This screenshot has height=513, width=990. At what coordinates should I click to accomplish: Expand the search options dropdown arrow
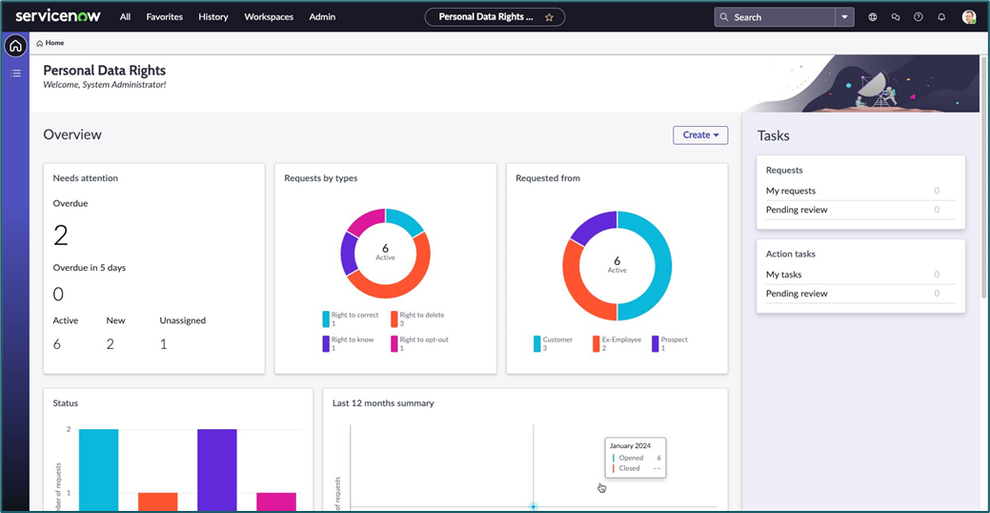click(844, 17)
